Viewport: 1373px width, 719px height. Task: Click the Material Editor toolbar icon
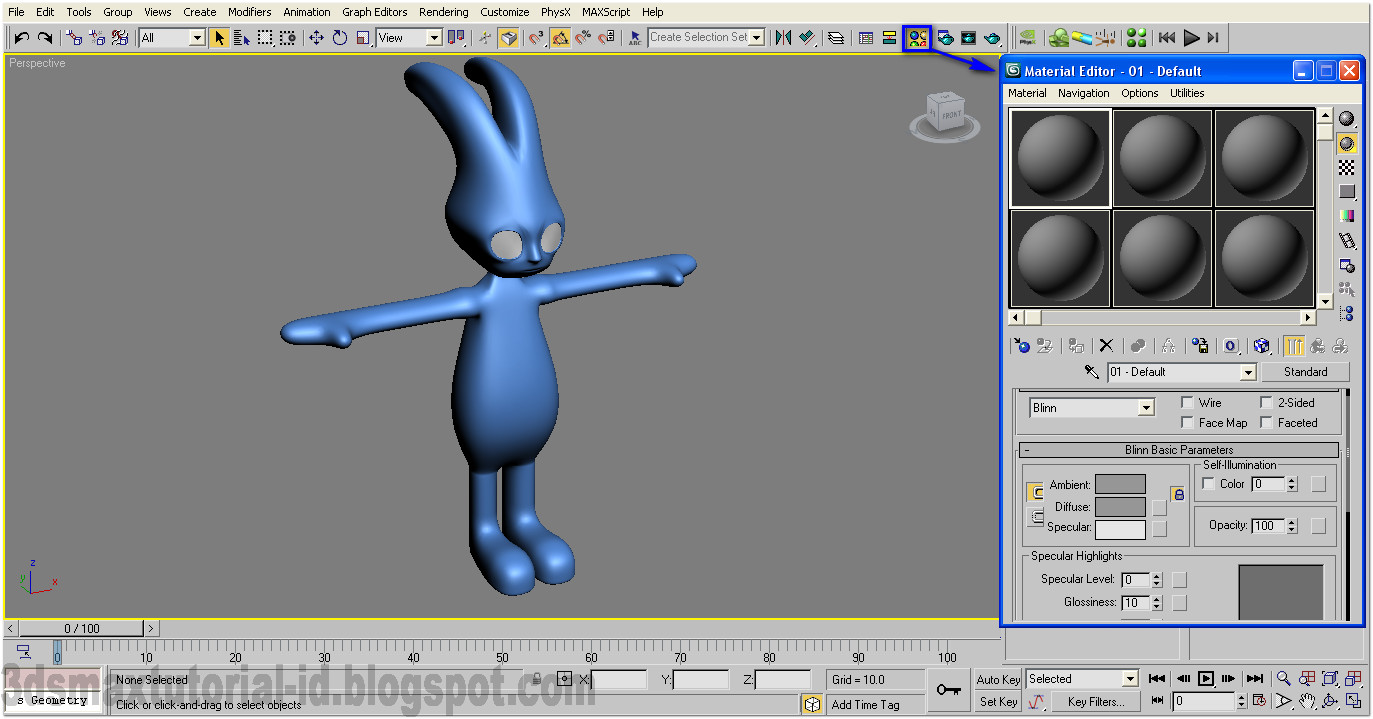click(917, 38)
